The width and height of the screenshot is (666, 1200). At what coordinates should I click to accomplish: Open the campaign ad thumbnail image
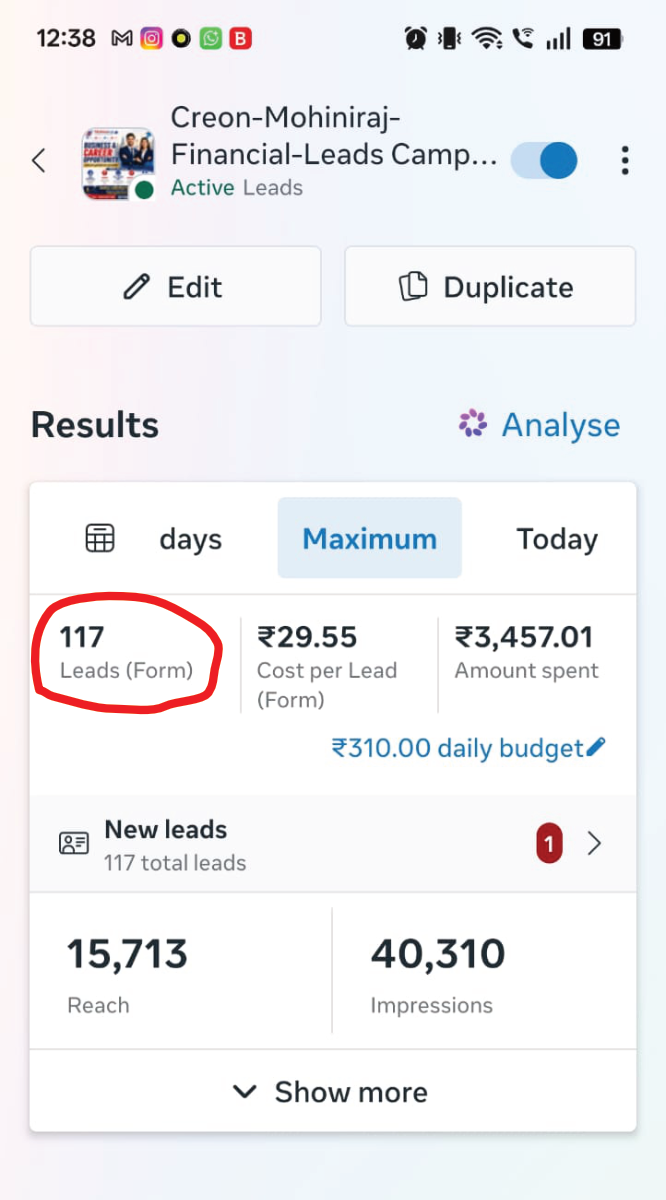click(118, 163)
